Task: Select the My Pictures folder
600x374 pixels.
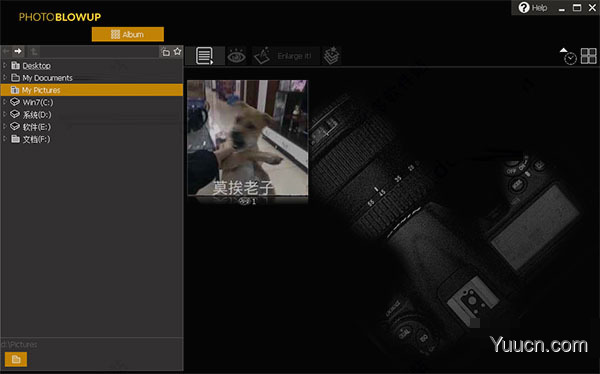Action: (x=92, y=90)
